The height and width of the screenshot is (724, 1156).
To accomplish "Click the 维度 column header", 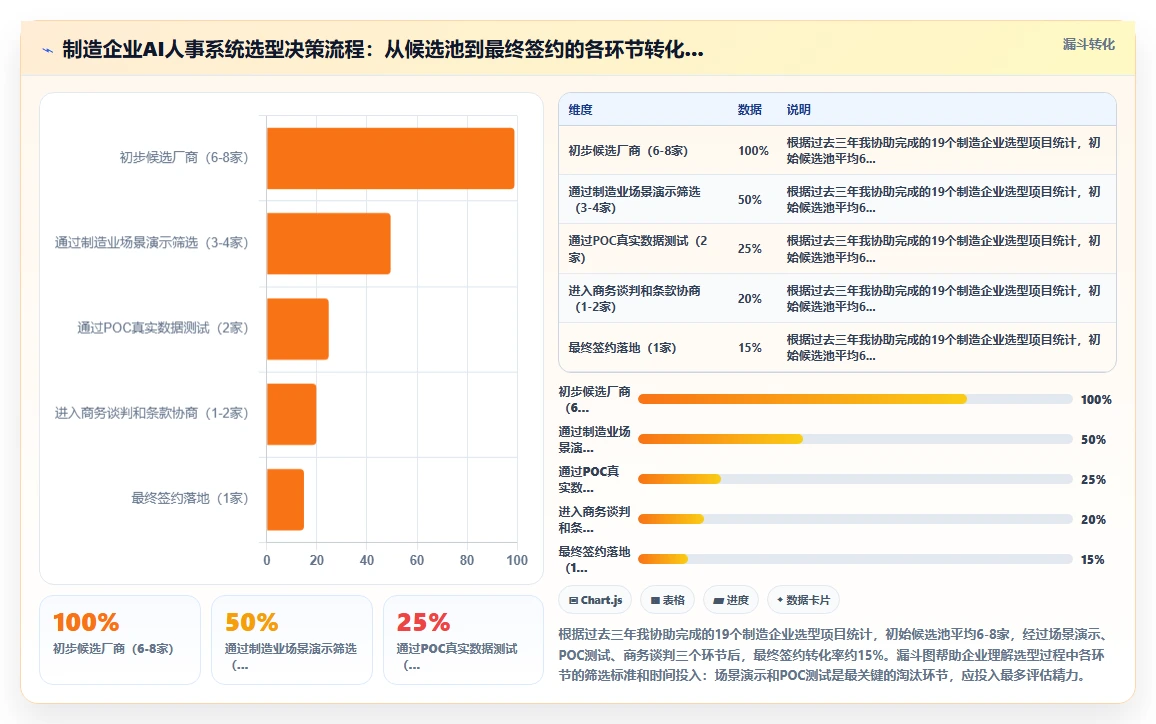I will coord(580,110).
